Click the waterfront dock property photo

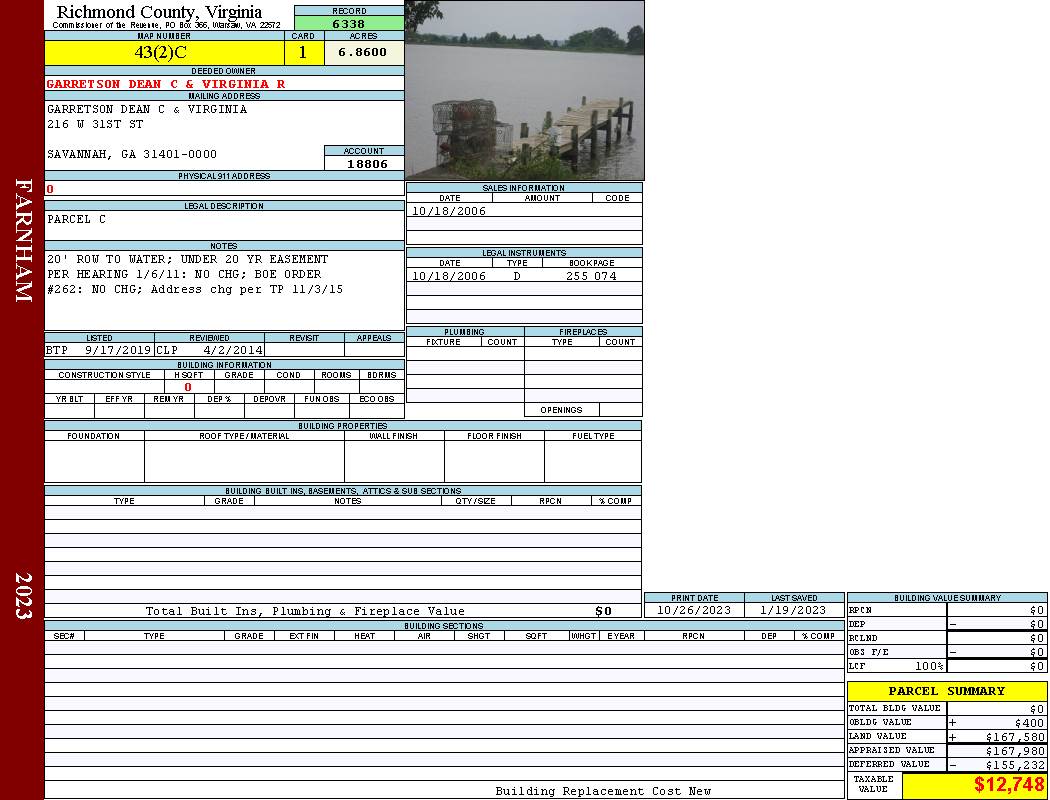coord(524,90)
